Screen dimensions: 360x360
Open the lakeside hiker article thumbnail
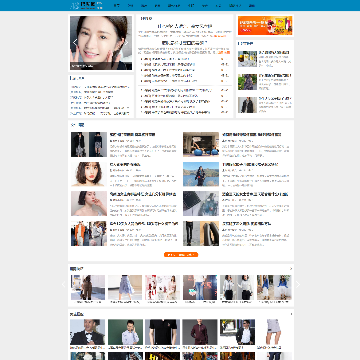point(201,174)
